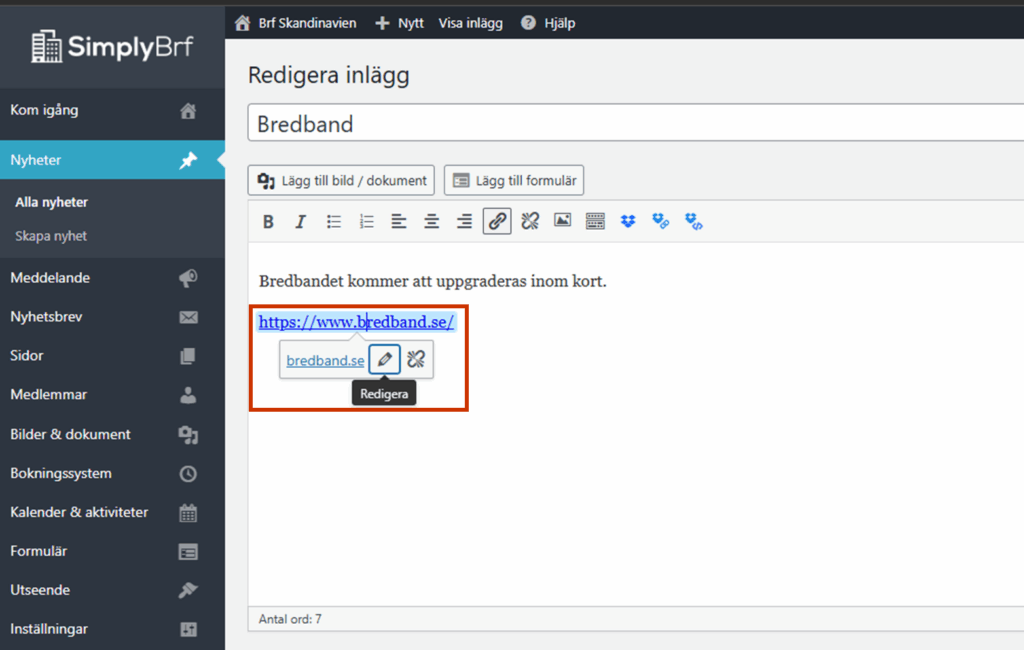Click the SimplyBrf logo
Screen dimensions: 1024x650
(x=112, y=47)
